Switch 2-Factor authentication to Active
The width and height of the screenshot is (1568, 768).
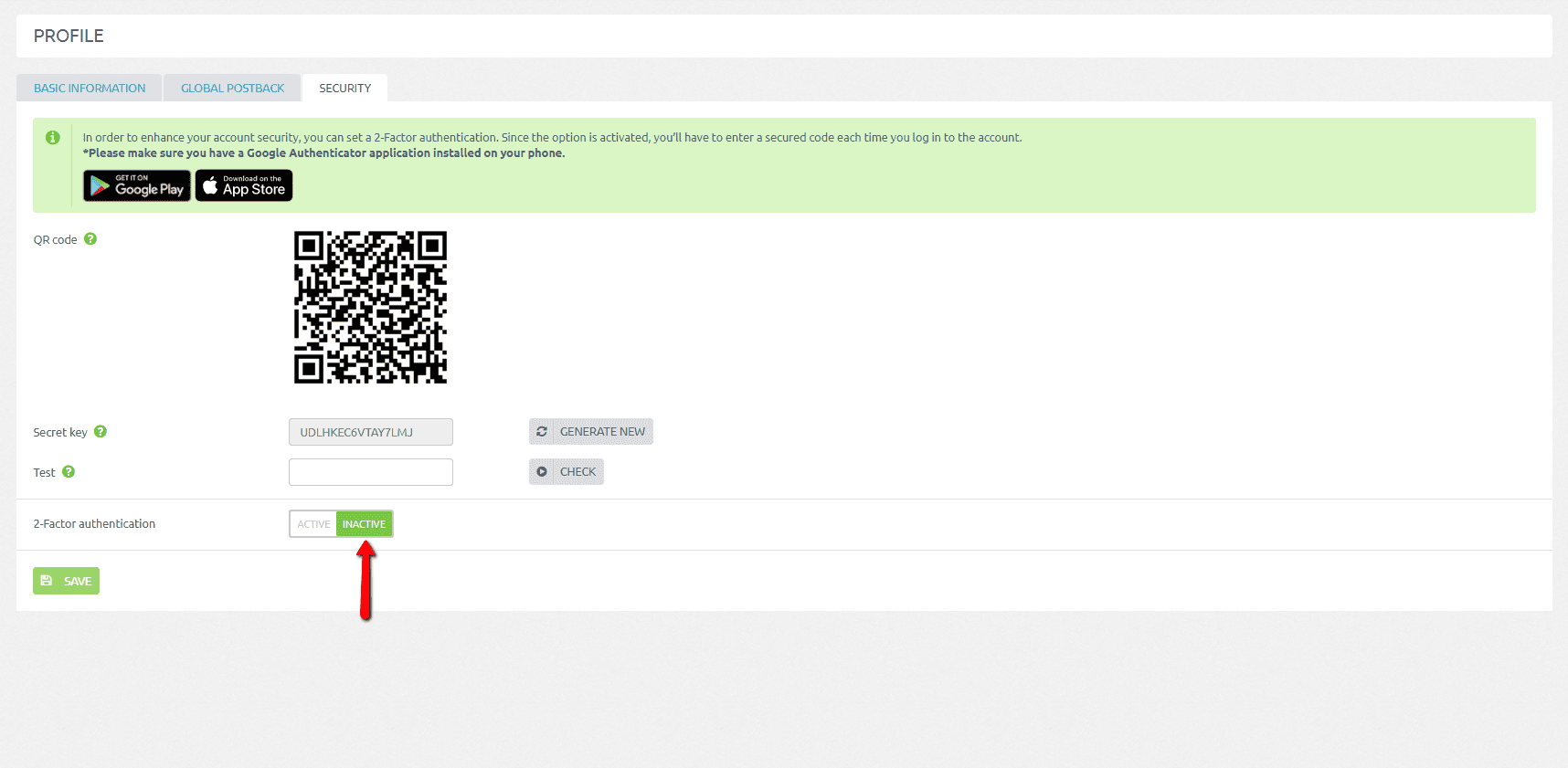point(313,524)
